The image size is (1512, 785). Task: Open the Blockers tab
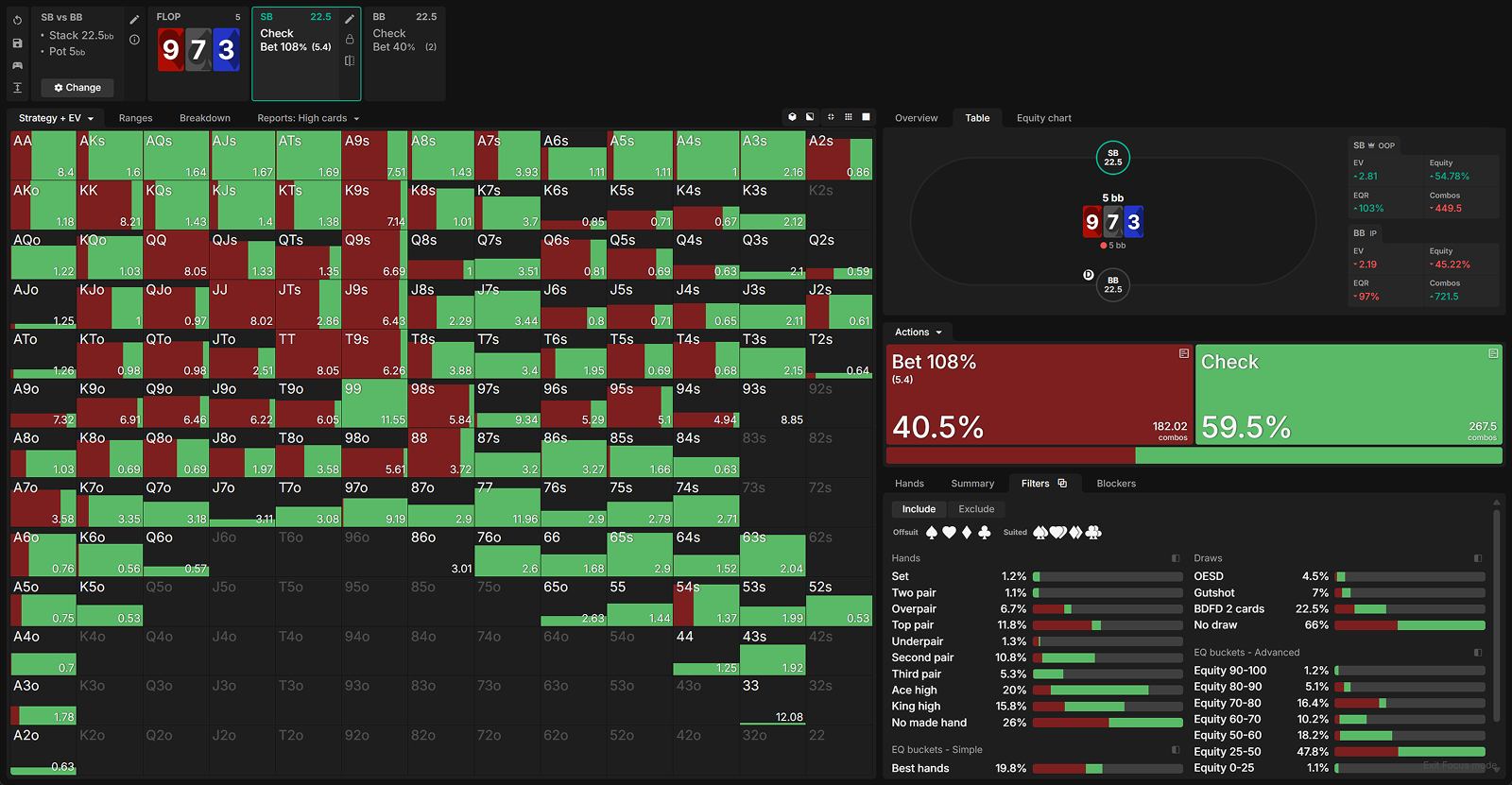point(1116,484)
